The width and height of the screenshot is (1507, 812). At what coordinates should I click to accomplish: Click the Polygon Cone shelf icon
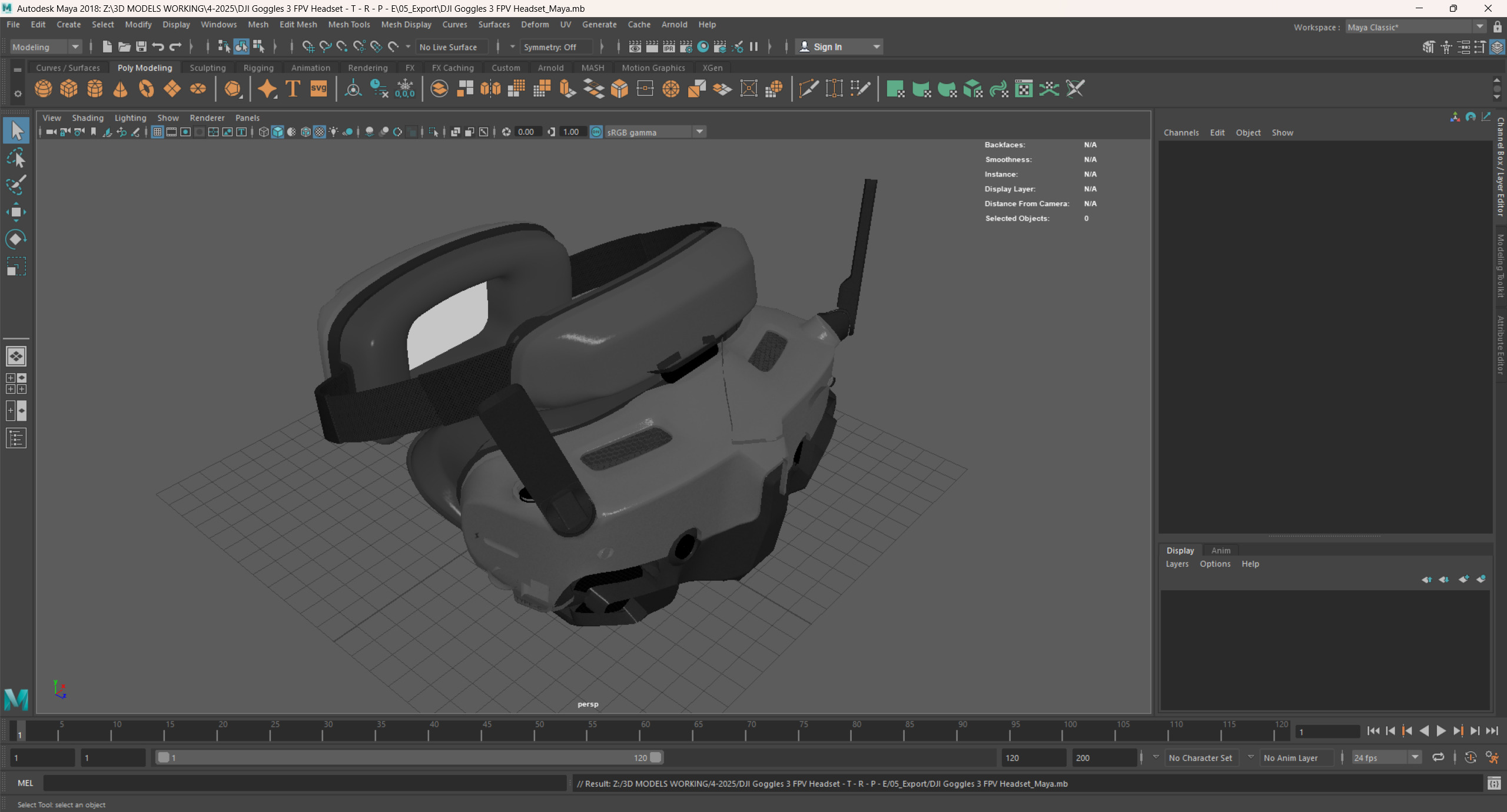click(x=120, y=89)
